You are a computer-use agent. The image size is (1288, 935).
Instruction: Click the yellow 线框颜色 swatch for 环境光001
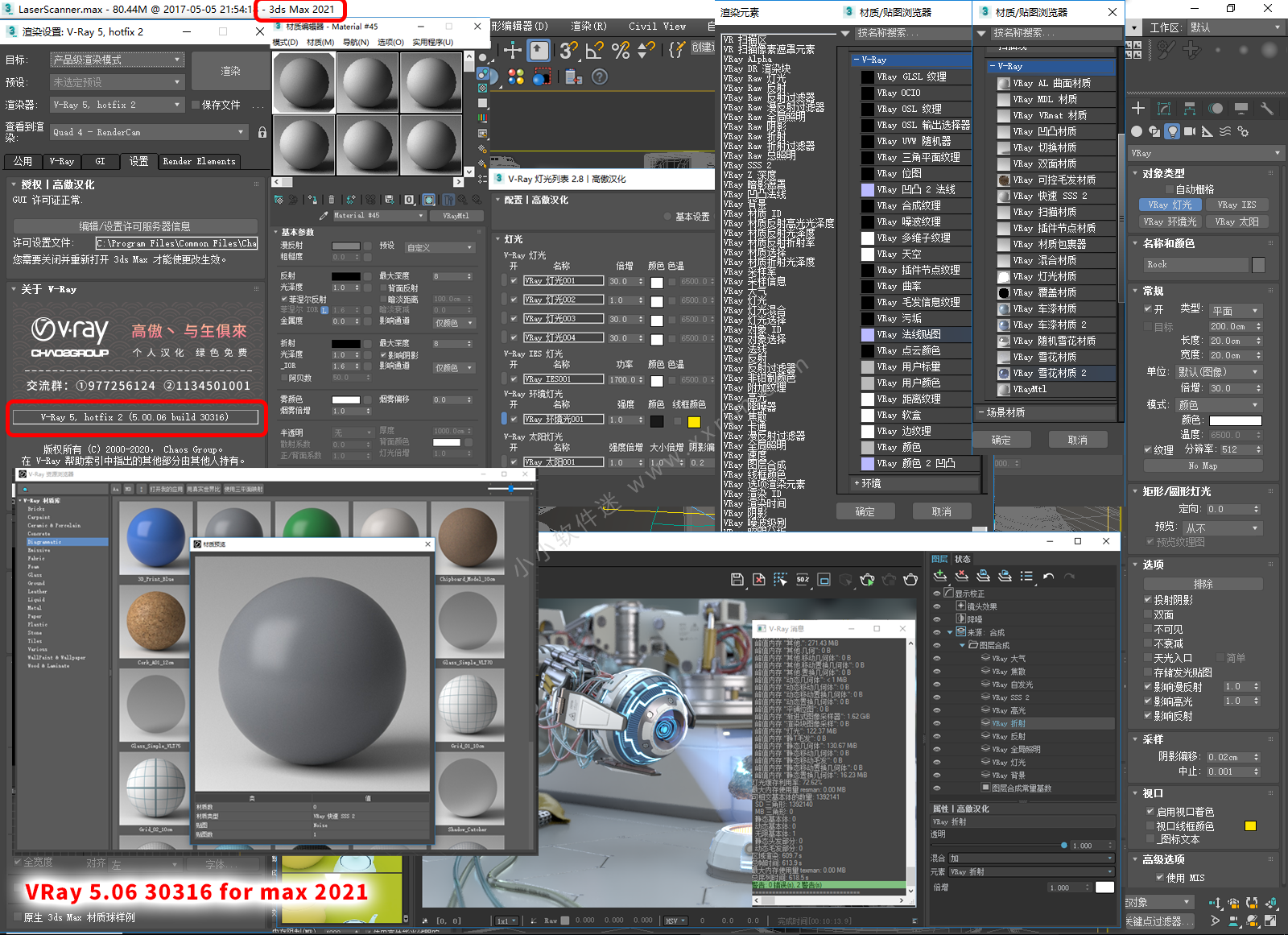pyautogui.click(x=694, y=422)
